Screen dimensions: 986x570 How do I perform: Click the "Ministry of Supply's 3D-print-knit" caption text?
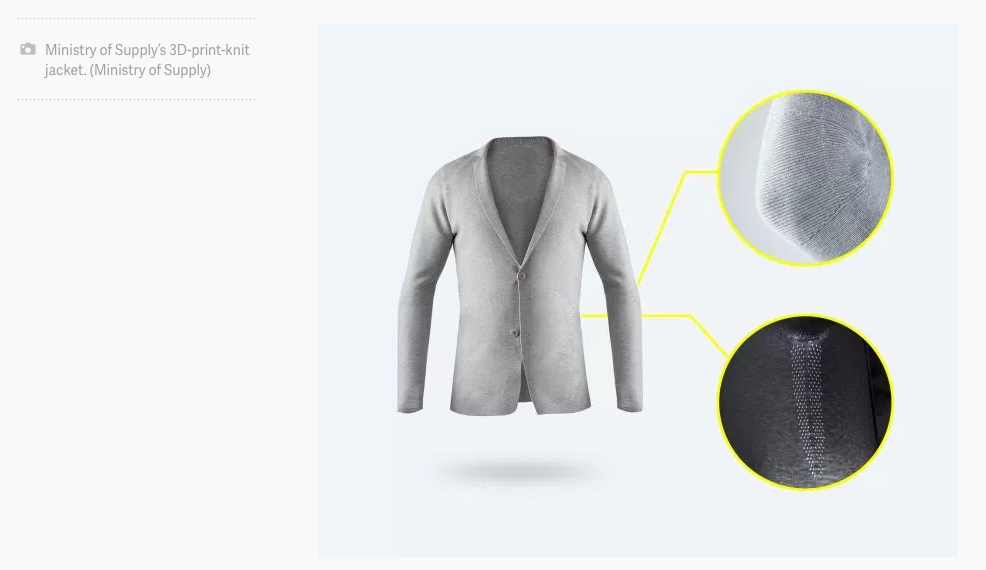[147, 50]
